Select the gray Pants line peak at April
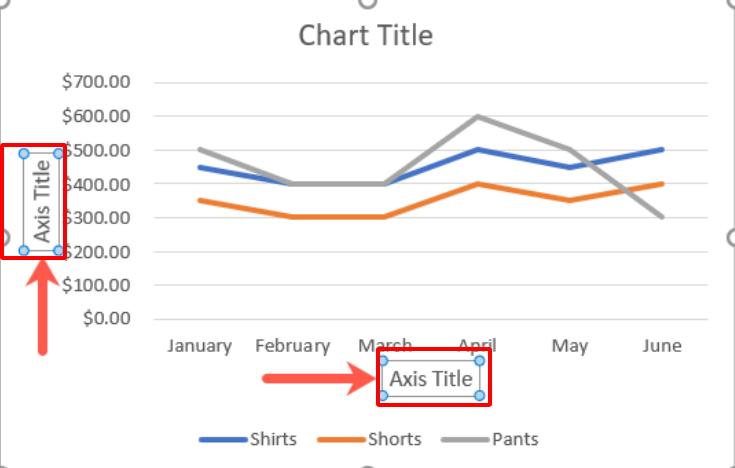The height and width of the screenshot is (468, 735). (478, 117)
